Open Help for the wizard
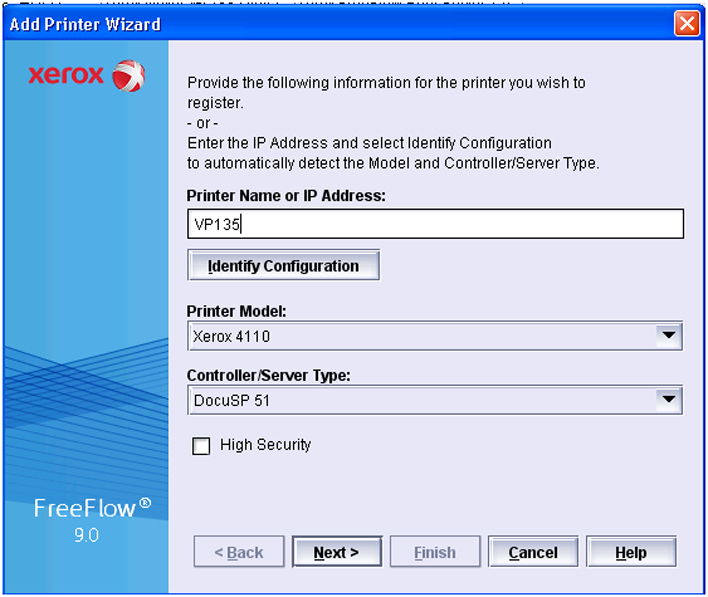 tap(631, 552)
